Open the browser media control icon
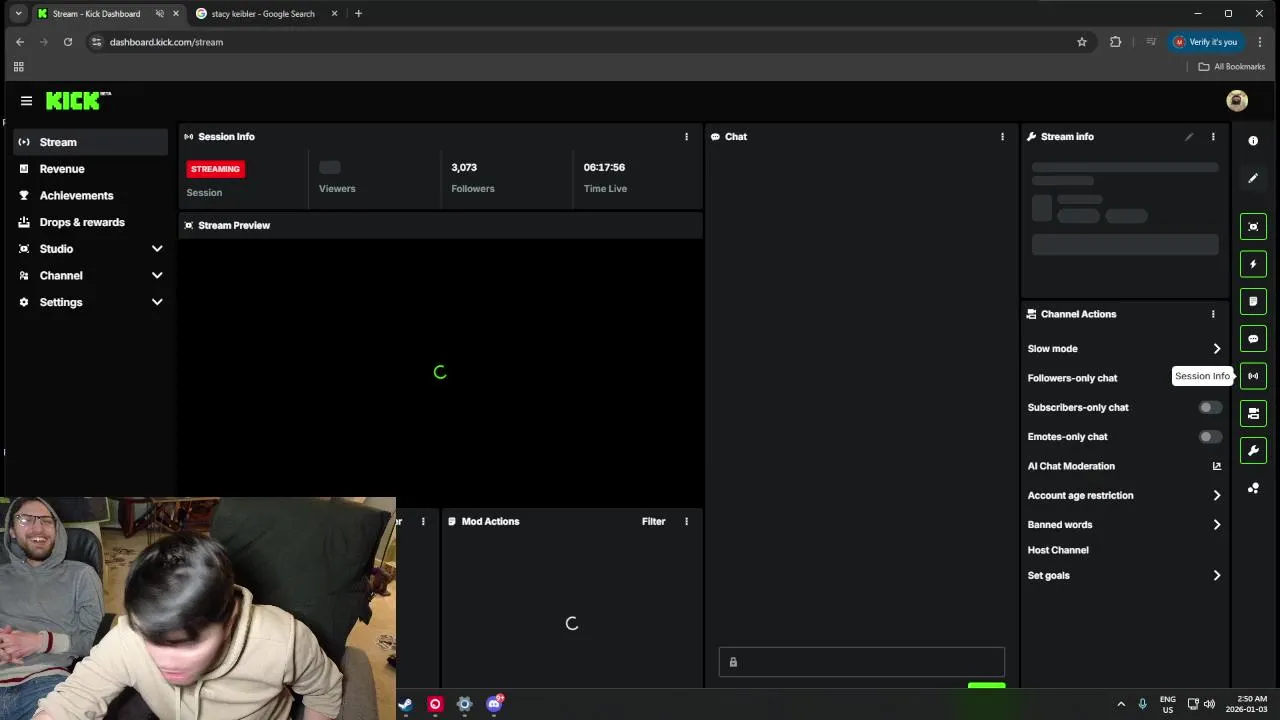Viewport: 1280px width, 720px height. click(x=1151, y=42)
